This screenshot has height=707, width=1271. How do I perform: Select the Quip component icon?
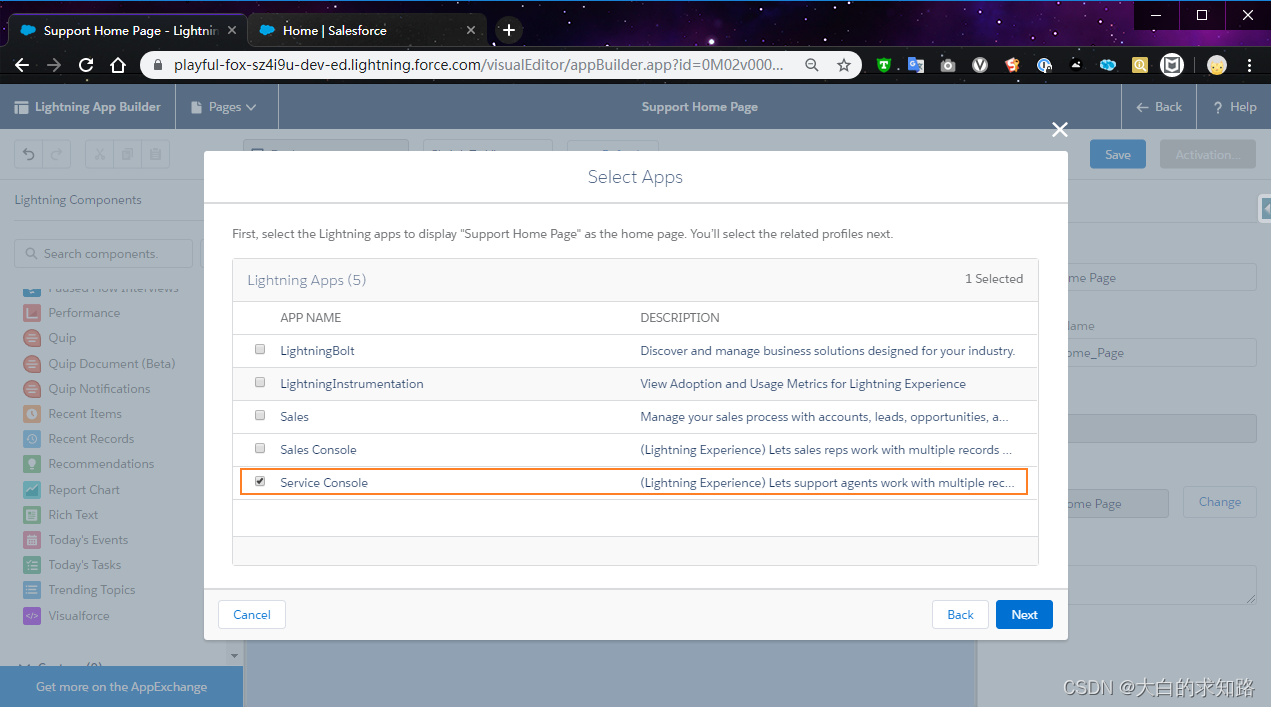pos(31,338)
